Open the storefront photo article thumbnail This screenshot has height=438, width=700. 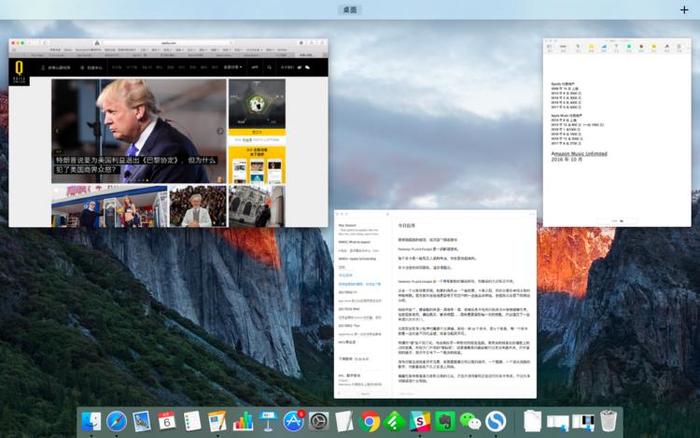tap(109, 206)
